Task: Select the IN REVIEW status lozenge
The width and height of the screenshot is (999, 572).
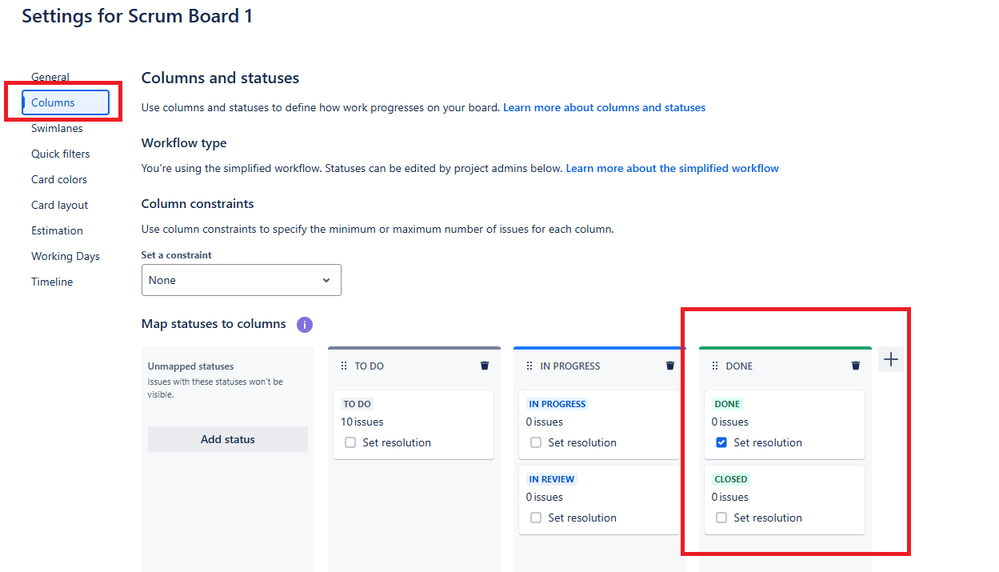Action: coord(551,479)
